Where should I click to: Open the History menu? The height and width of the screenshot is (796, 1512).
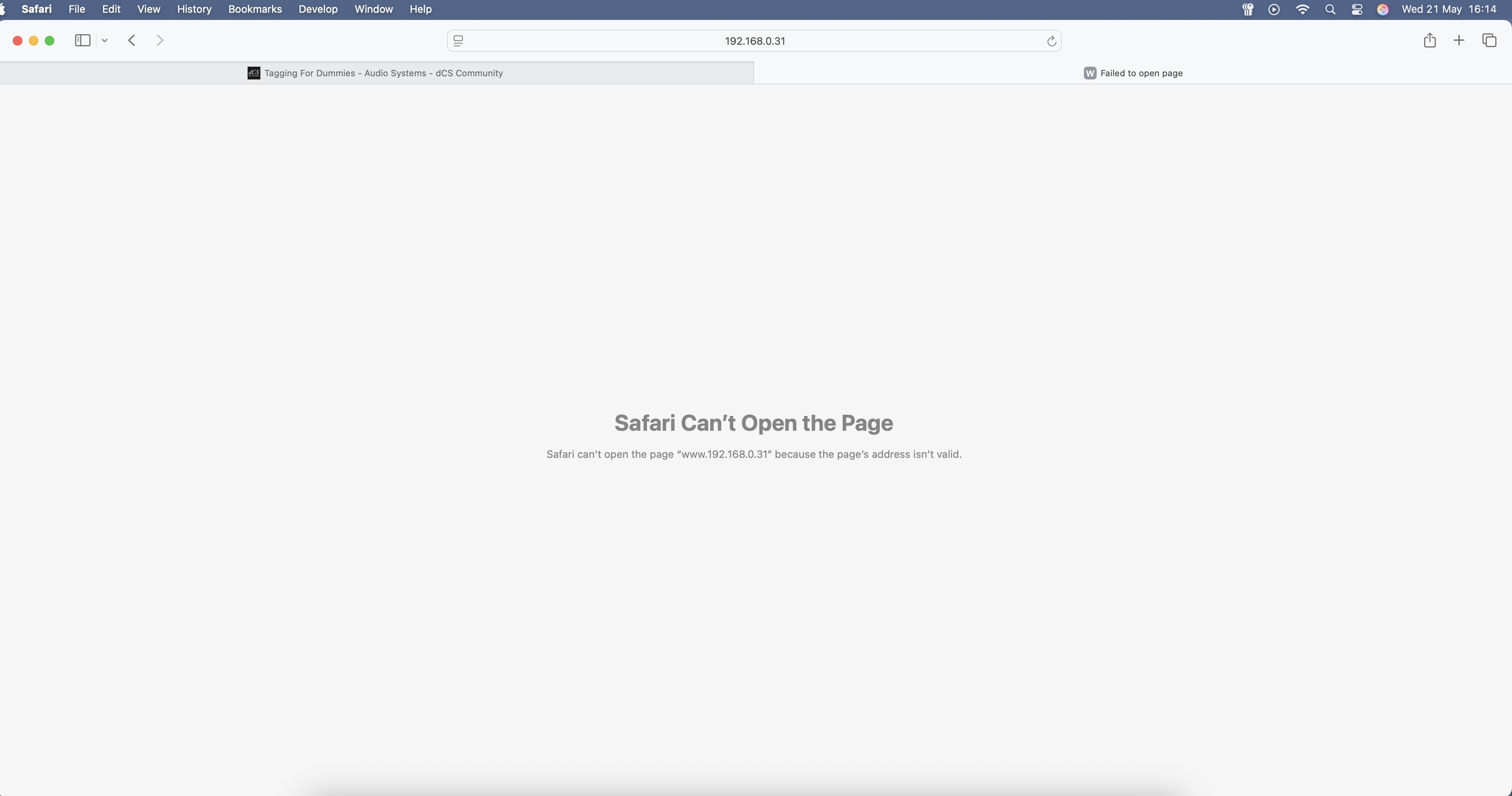coord(194,10)
